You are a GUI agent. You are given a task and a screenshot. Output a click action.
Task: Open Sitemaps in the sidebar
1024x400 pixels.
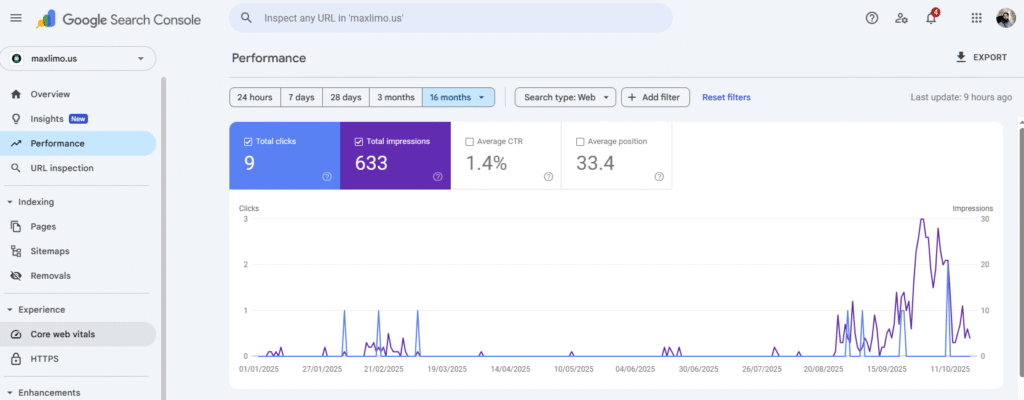[49, 251]
